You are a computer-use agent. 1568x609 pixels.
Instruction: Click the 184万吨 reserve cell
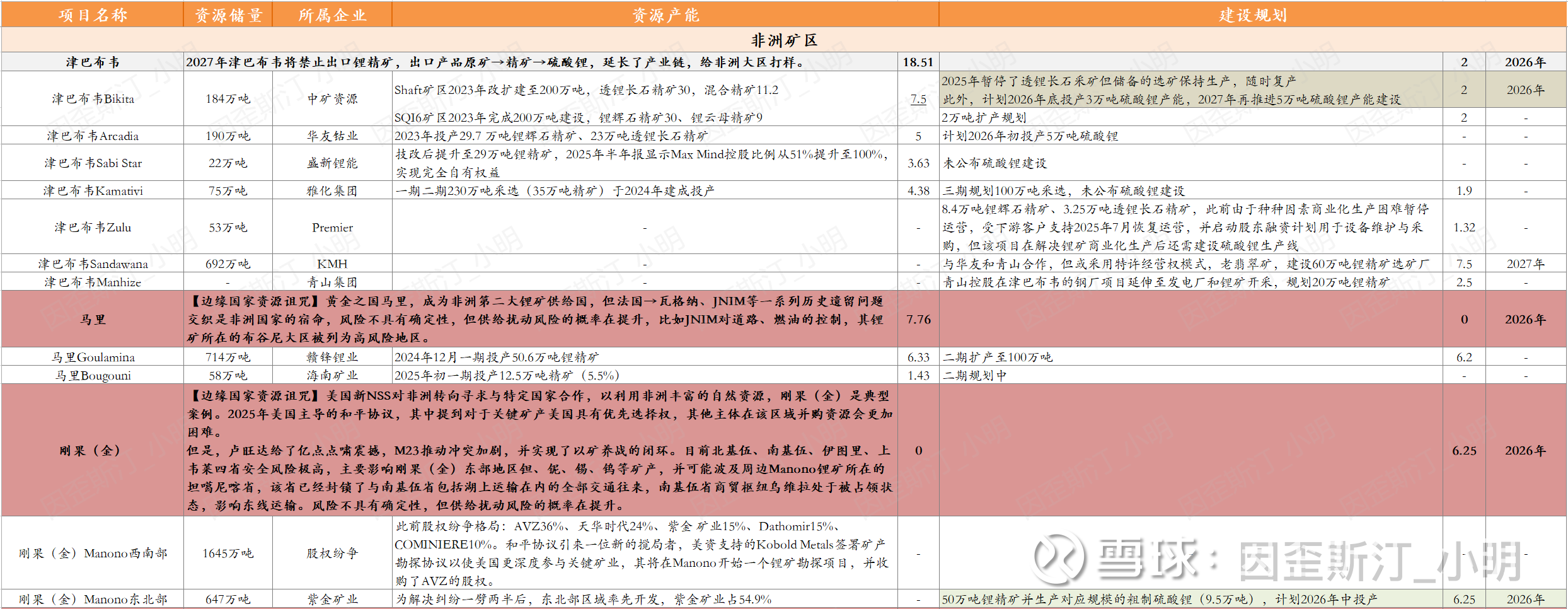point(228,99)
